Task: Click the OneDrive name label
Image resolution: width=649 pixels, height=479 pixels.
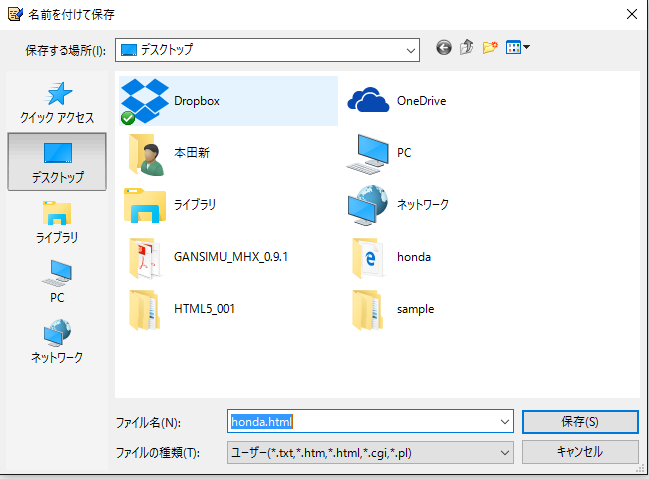Action: click(x=421, y=101)
